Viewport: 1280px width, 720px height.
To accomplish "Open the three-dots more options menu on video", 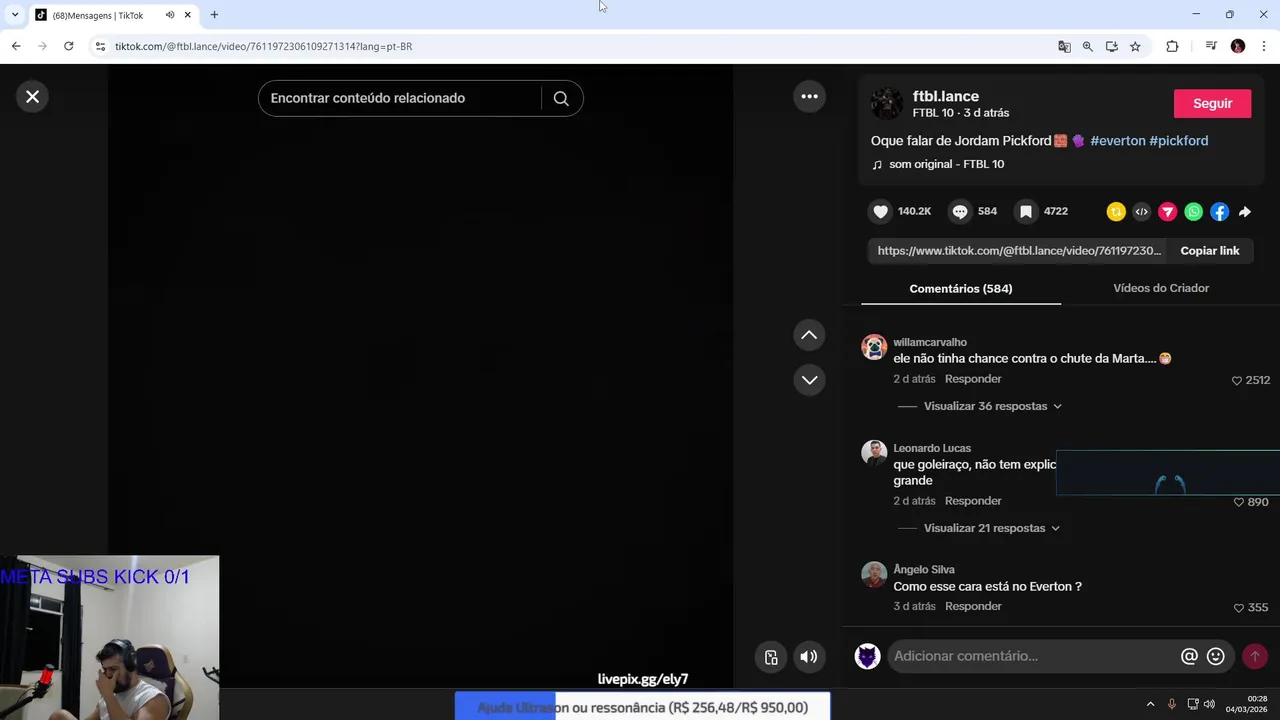I will pos(809,97).
